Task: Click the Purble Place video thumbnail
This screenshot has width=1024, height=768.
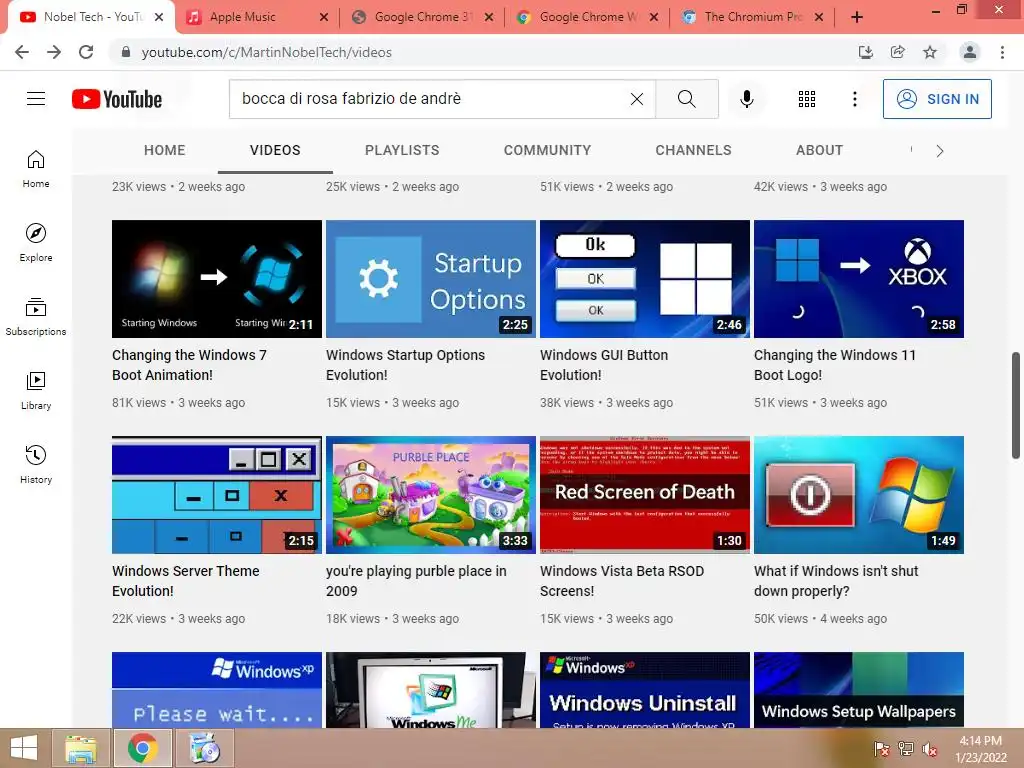Action: [x=430, y=495]
